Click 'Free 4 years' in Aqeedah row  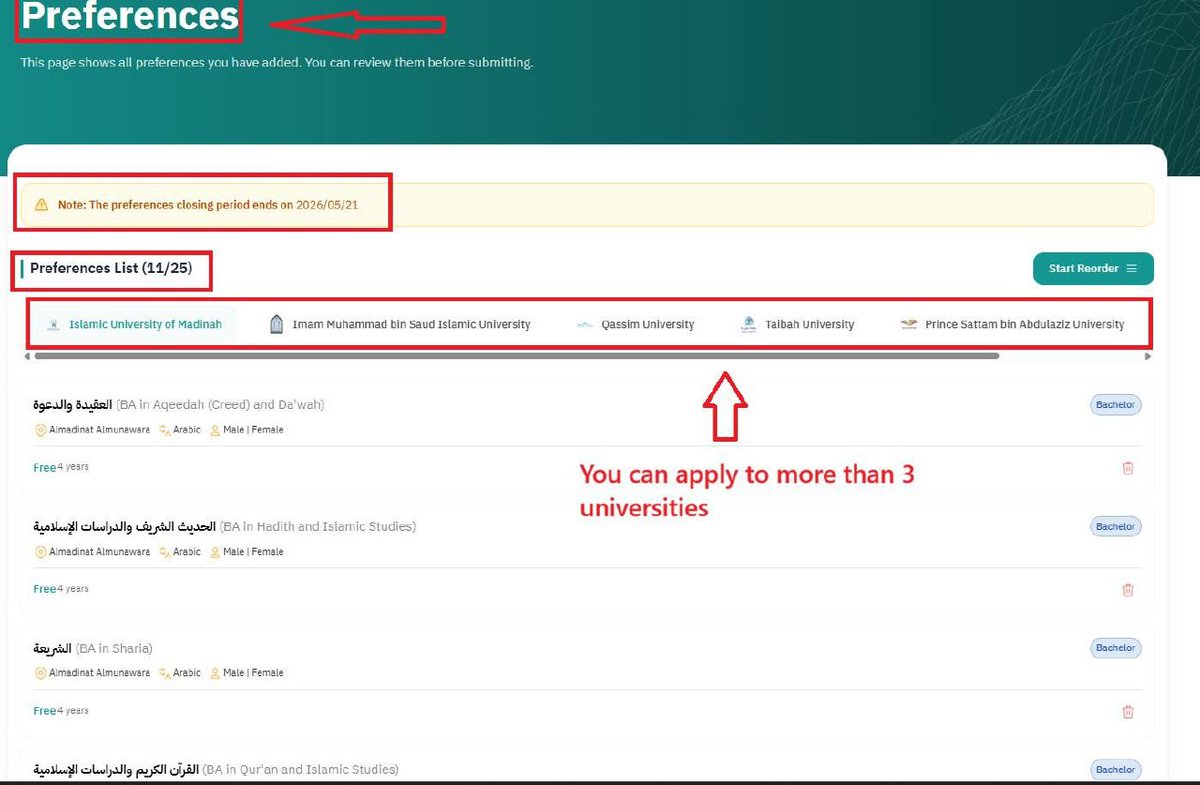click(61, 467)
